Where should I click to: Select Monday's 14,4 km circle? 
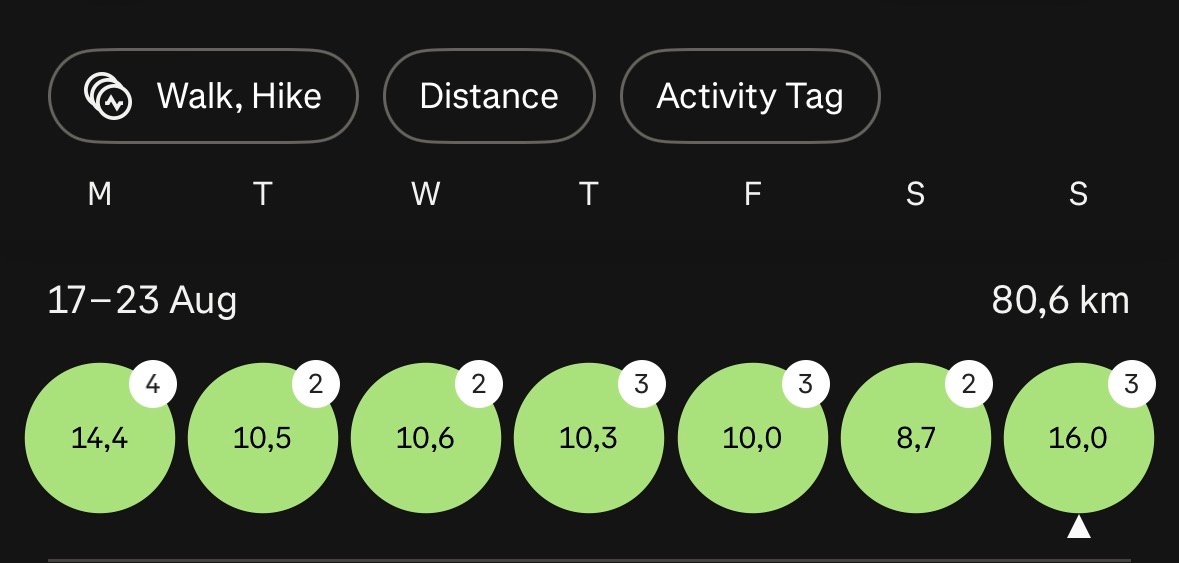[100, 437]
